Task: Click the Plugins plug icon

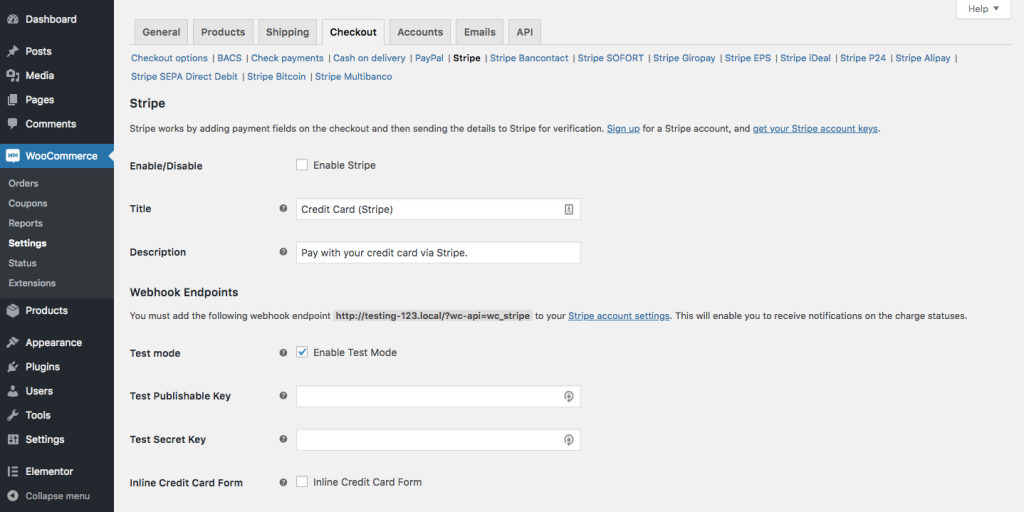Action: pos(12,367)
